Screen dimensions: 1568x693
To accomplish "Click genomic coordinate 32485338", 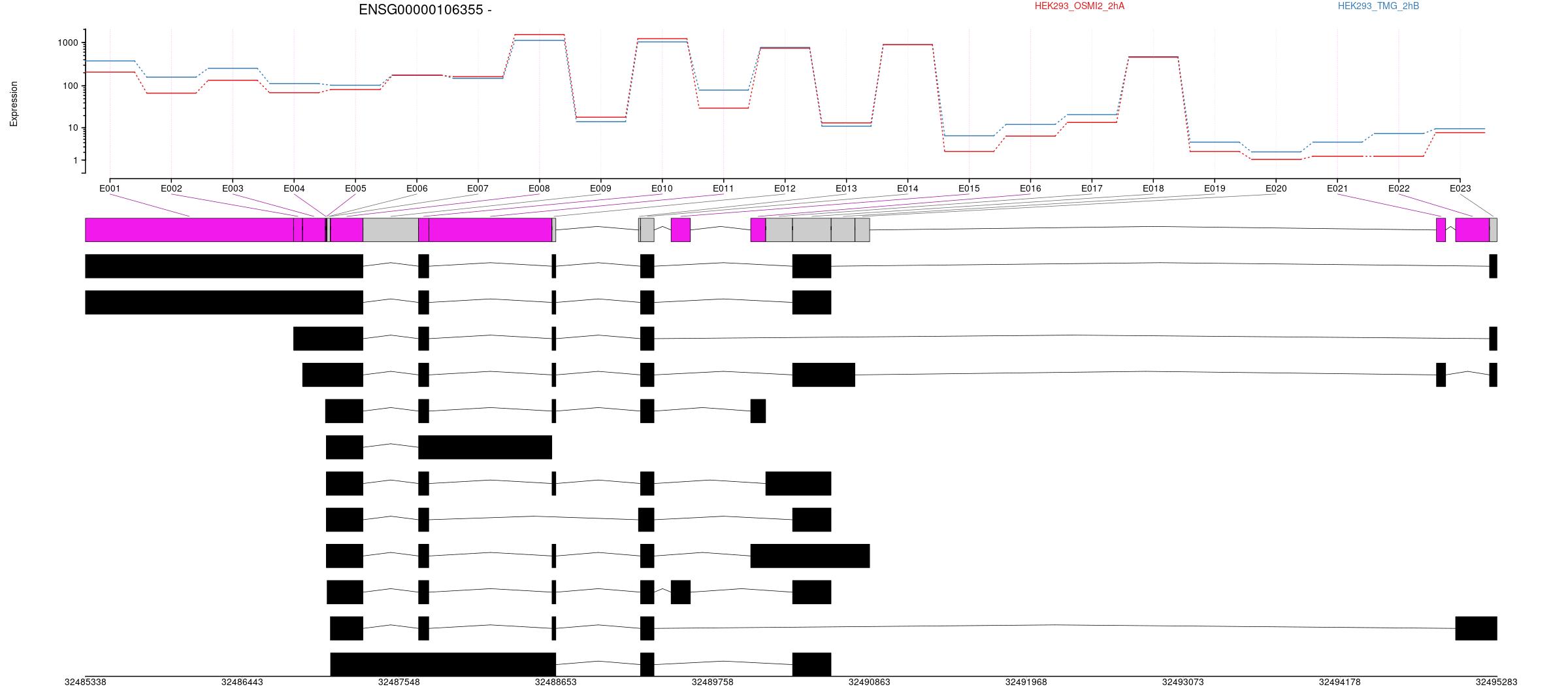I will pos(86,683).
